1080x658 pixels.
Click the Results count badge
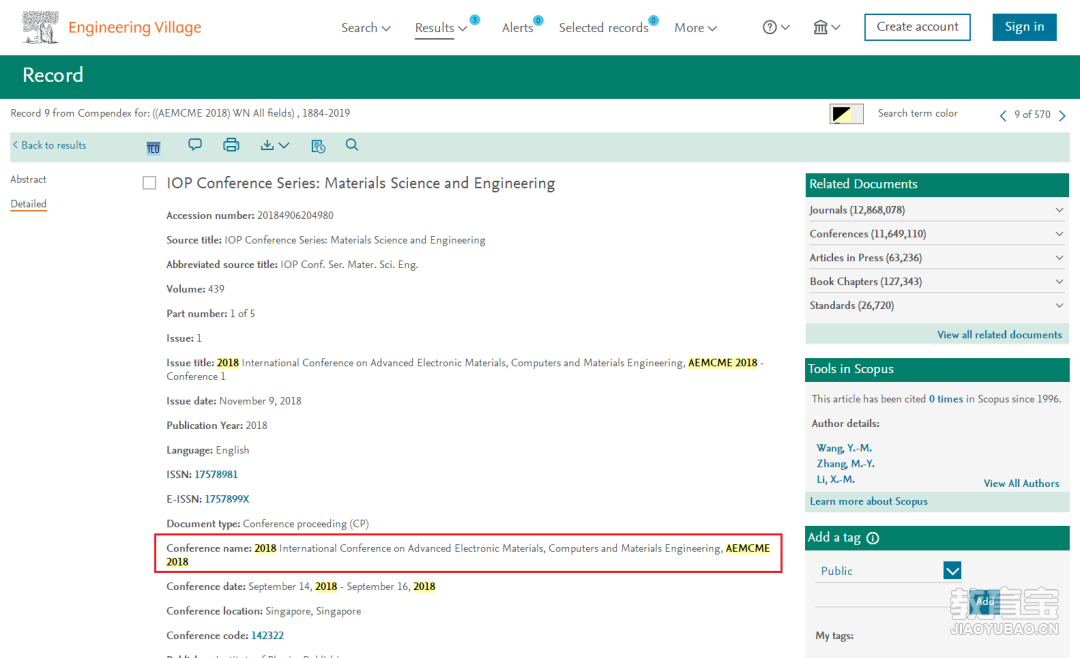click(x=475, y=19)
